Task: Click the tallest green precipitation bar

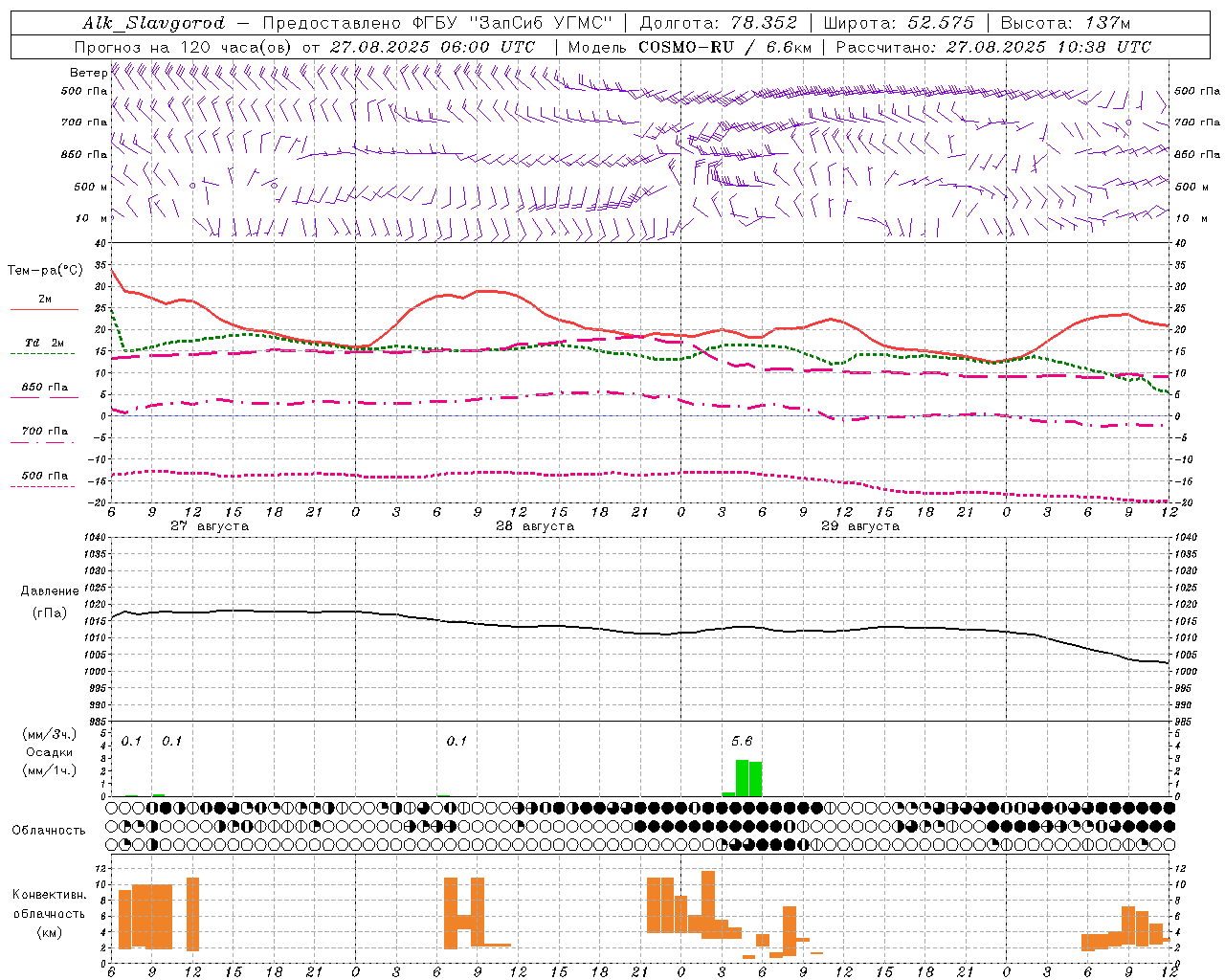Action: [x=742, y=778]
